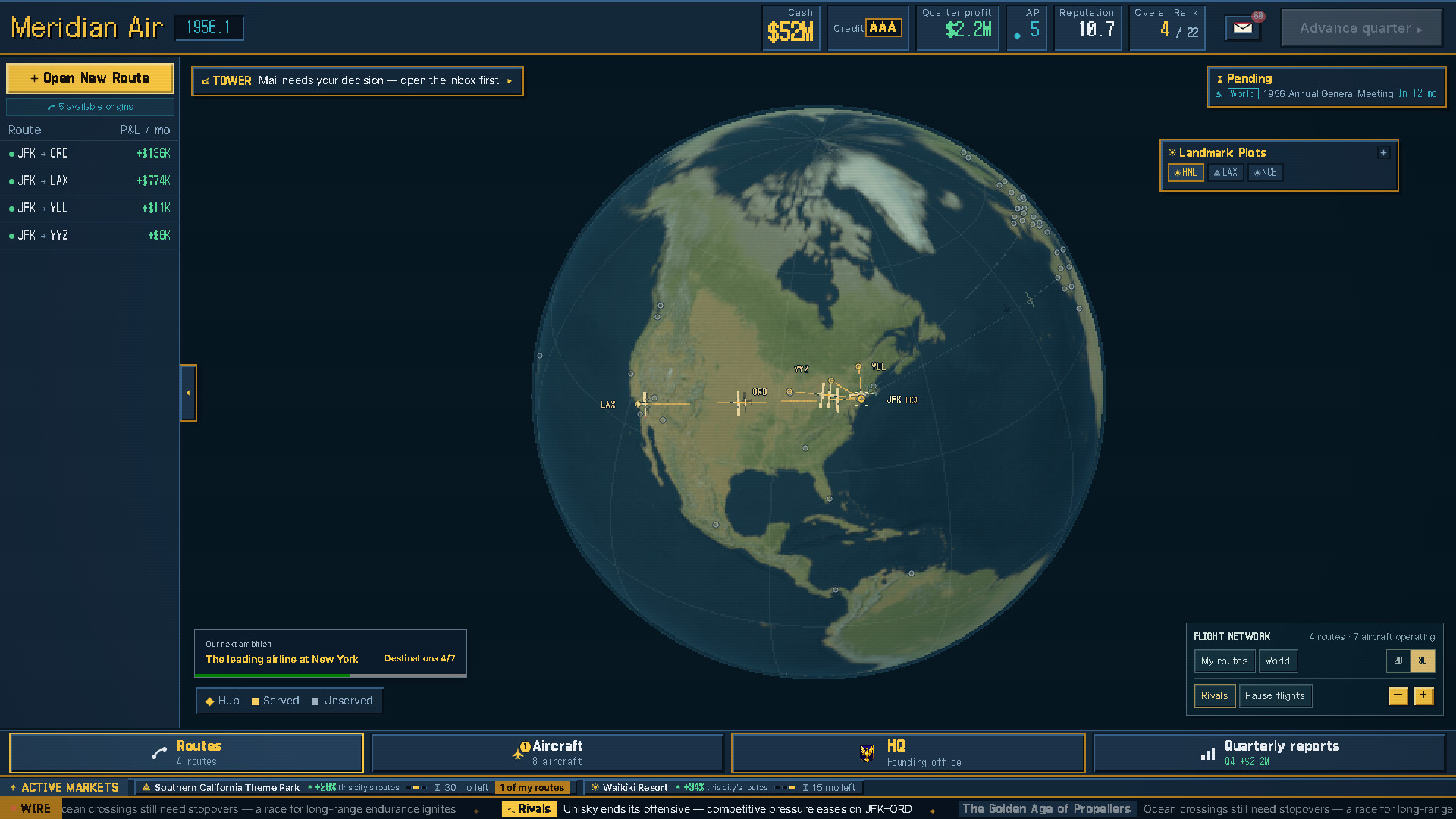Open TOWER mail decision notice

[x=357, y=80]
